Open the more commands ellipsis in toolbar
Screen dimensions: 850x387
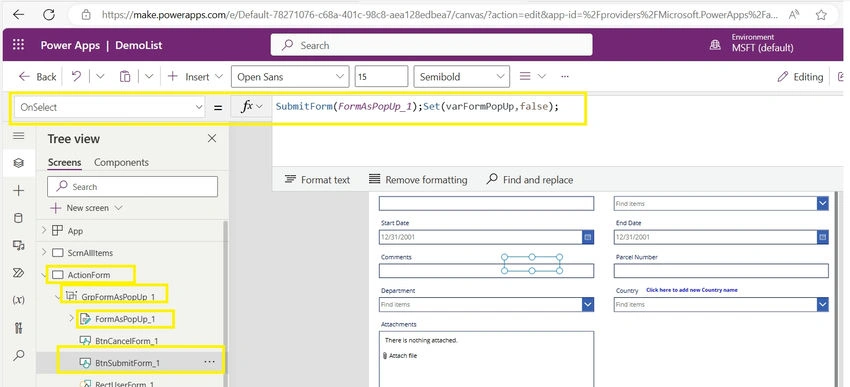[x=565, y=76]
